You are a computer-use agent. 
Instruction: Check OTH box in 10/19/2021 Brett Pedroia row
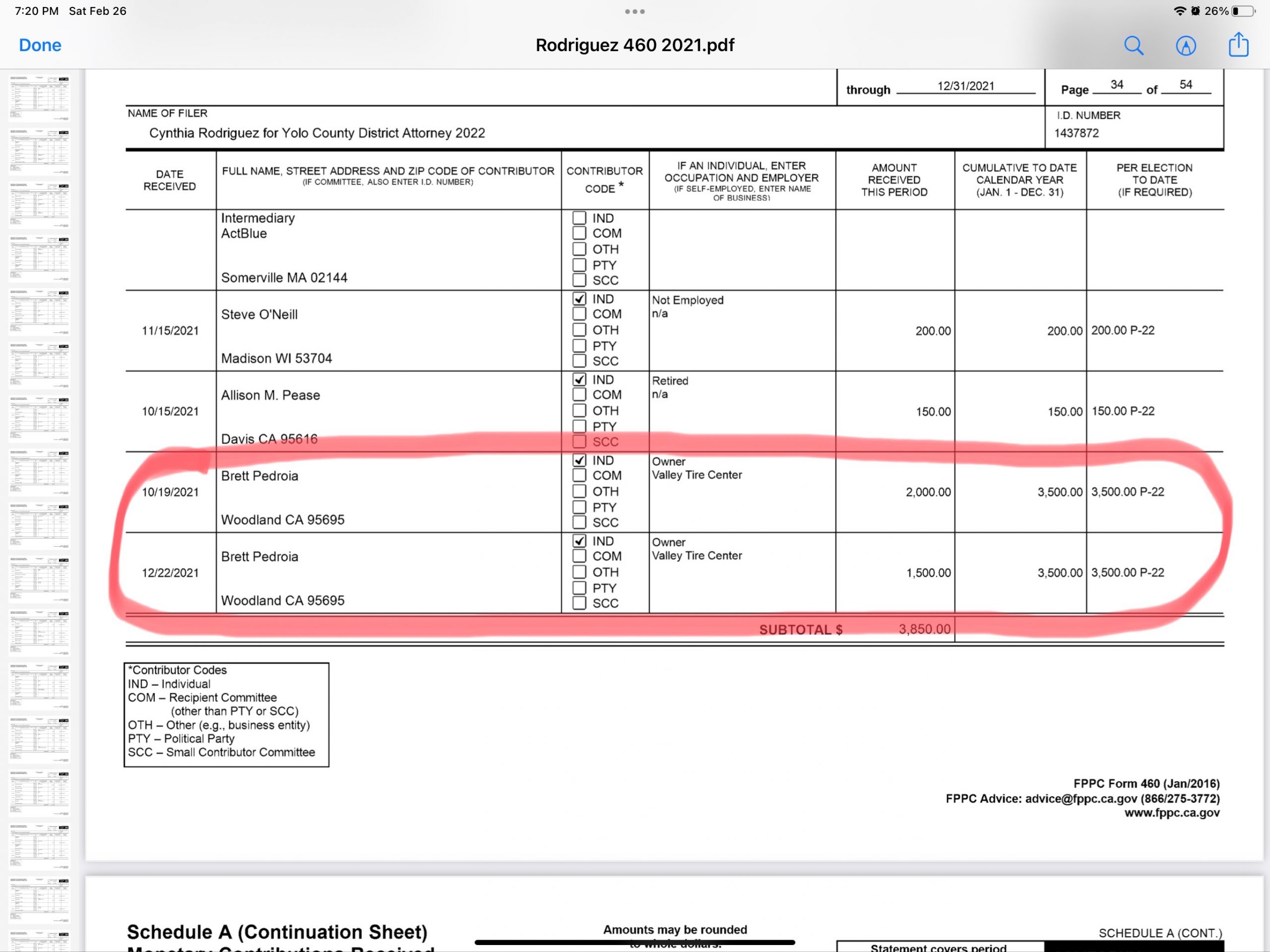click(579, 492)
